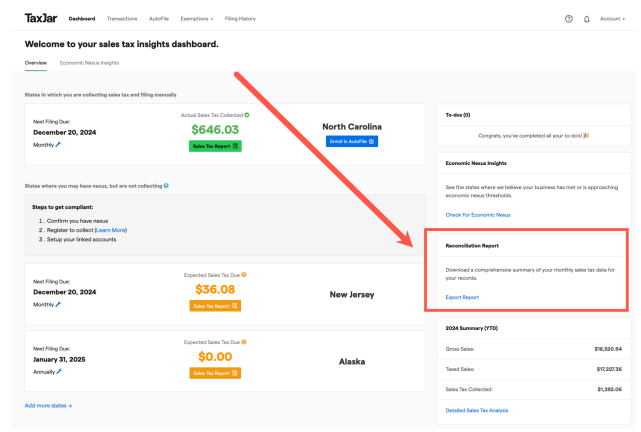Switch to Economic Nexus Insights tab
641x432 pixels.
(89, 63)
